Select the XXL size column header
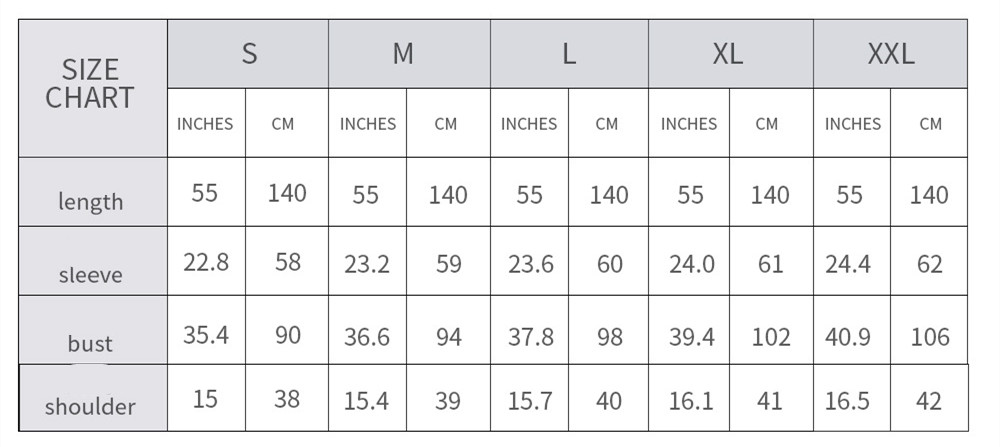This screenshot has height=447, width=1000. point(890,54)
